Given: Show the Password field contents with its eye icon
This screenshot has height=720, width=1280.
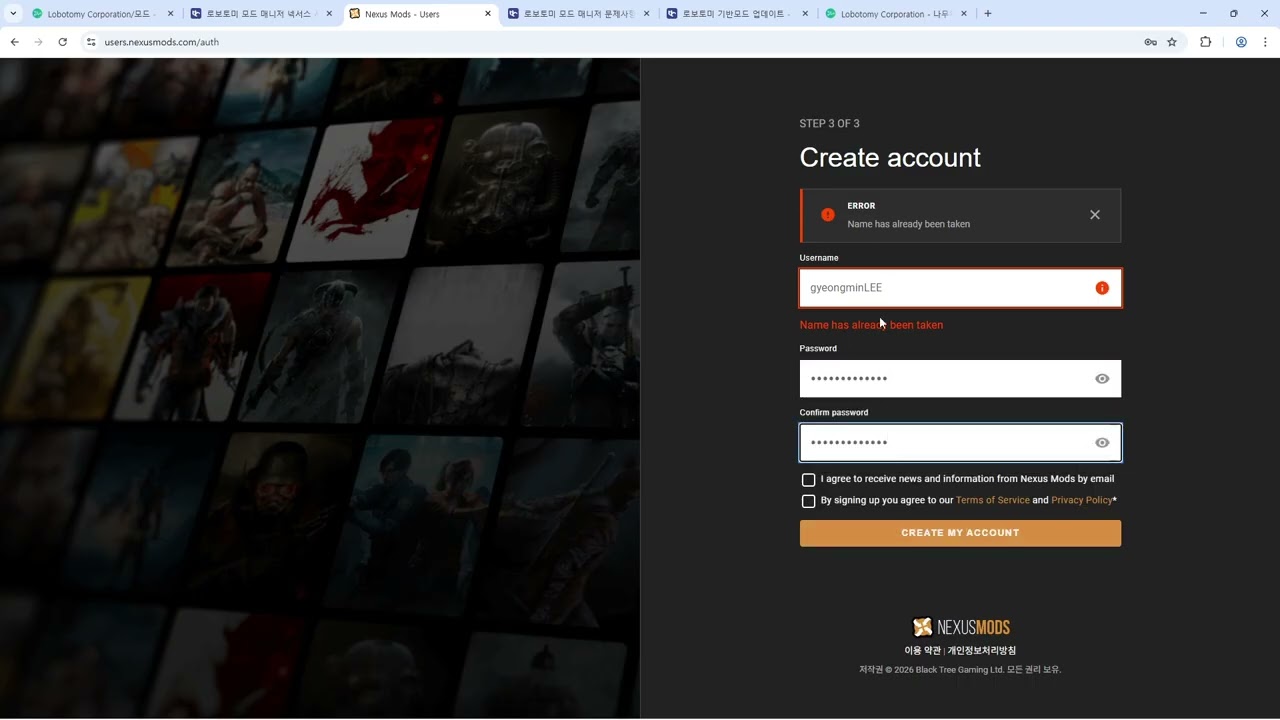Looking at the screenshot, I should pos(1102,379).
